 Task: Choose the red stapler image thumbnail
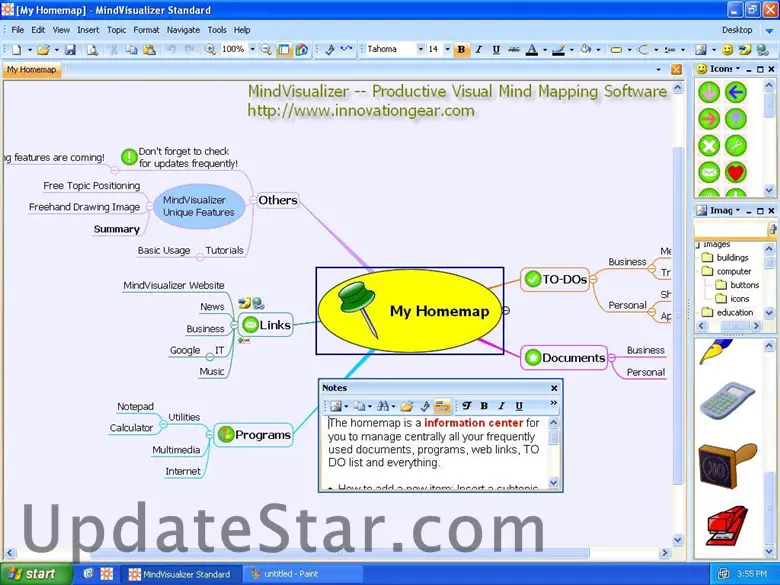tap(727, 525)
